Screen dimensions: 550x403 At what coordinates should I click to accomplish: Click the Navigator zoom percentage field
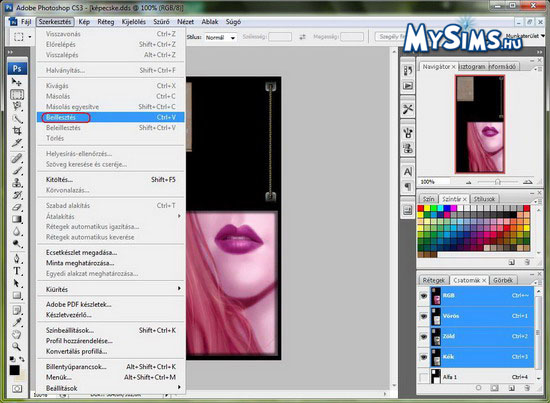(x=434, y=182)
